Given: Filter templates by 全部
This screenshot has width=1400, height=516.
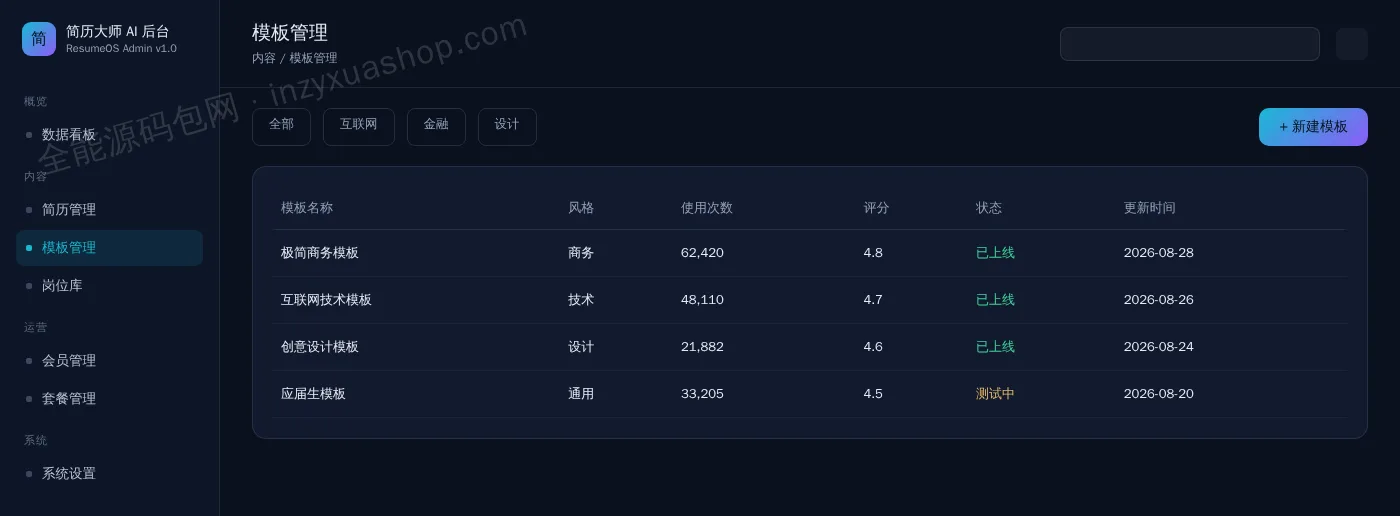Looking at the screenshot, I should click(x=281, y=127).
